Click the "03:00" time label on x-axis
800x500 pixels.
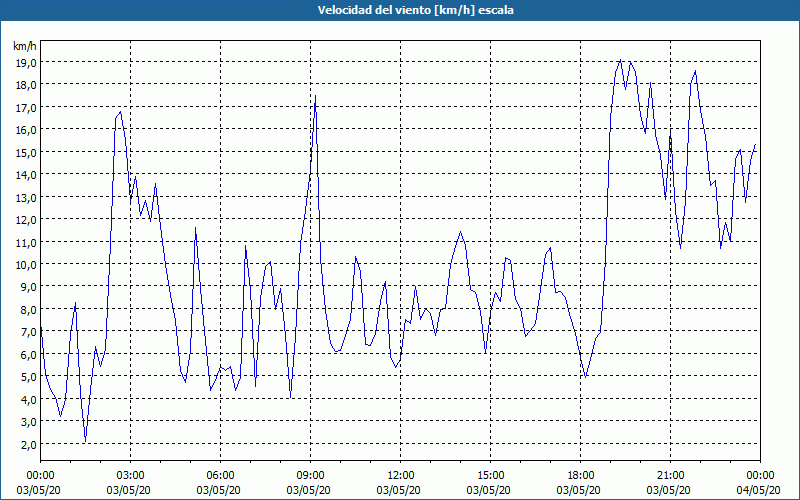[129, 476]
